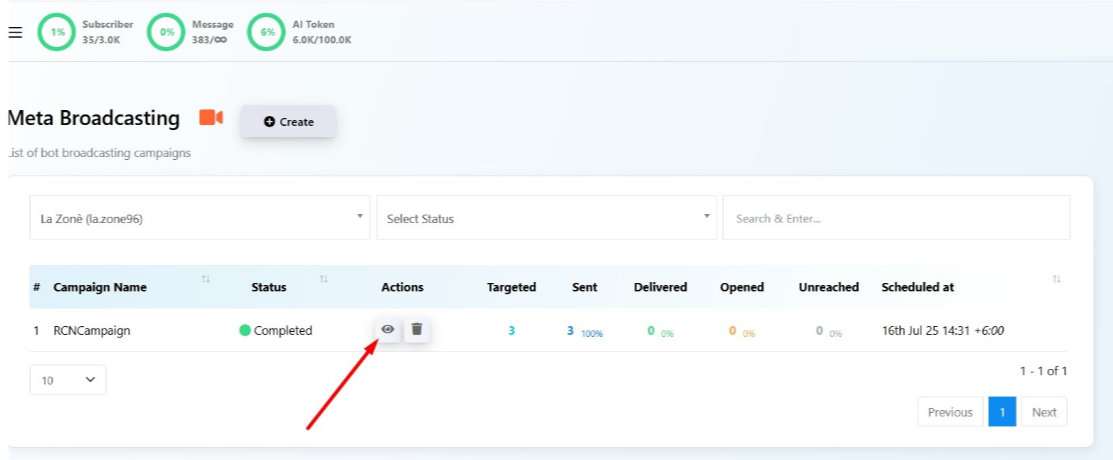Screen dimensions: 1113x460
Task: Go to the Next page
Action: [1043, 412]
